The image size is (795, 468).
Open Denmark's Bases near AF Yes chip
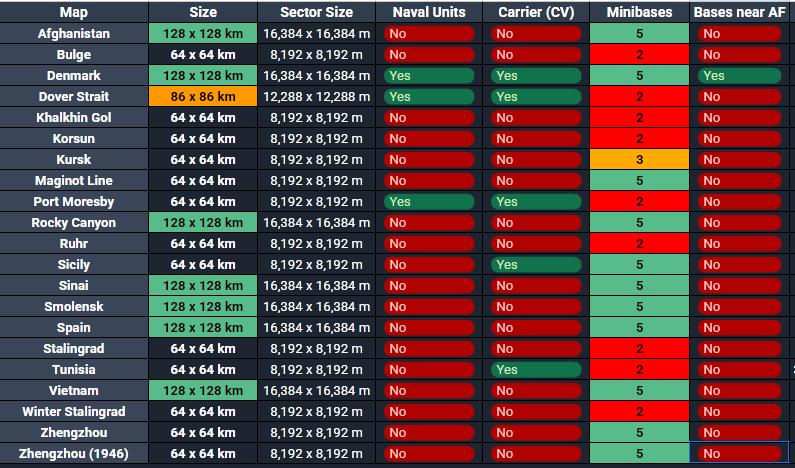(x=741, y=76)
